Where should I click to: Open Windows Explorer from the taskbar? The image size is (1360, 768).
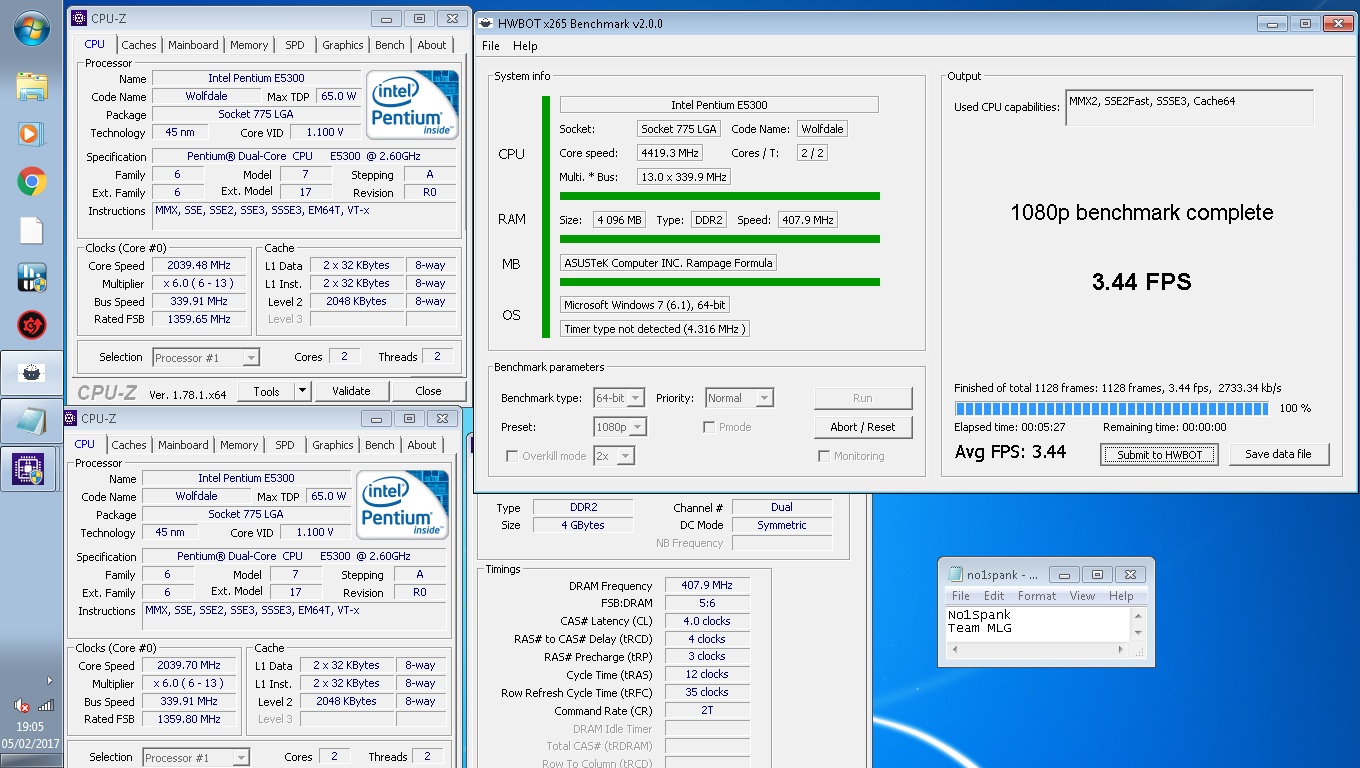(x=32, y=87)
